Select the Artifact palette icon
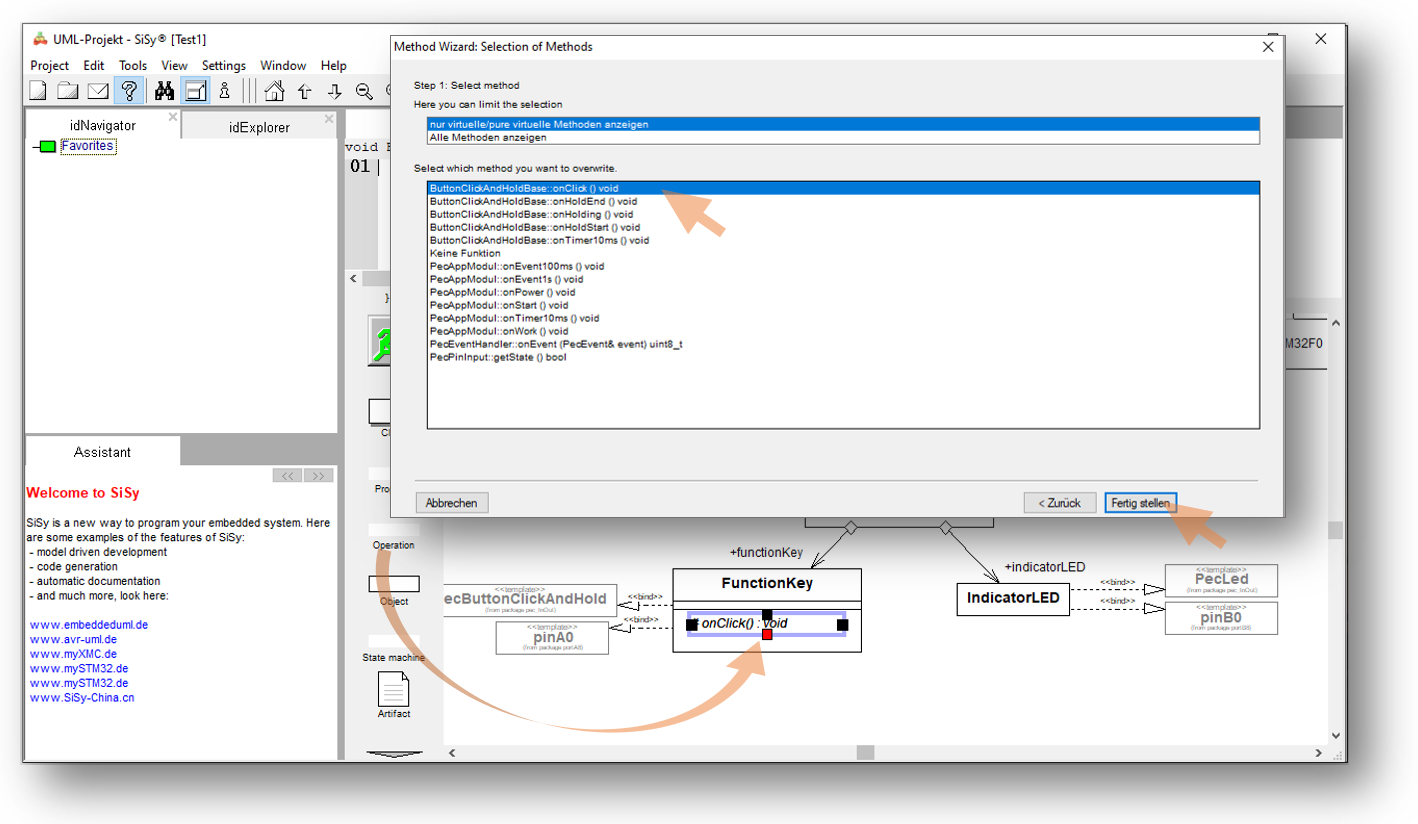Viewport: 1418px width, 824px height. (393, 689)
